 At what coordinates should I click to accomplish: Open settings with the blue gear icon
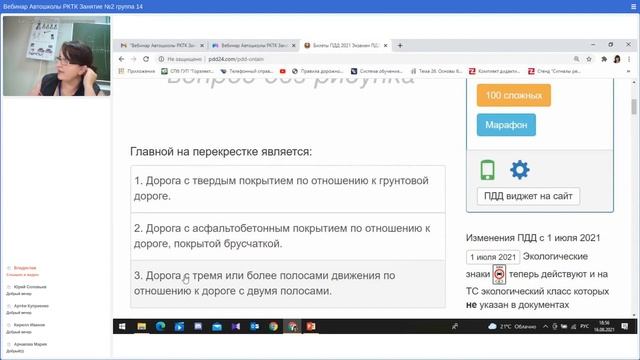pyautogui.click(x=520, y=170)
